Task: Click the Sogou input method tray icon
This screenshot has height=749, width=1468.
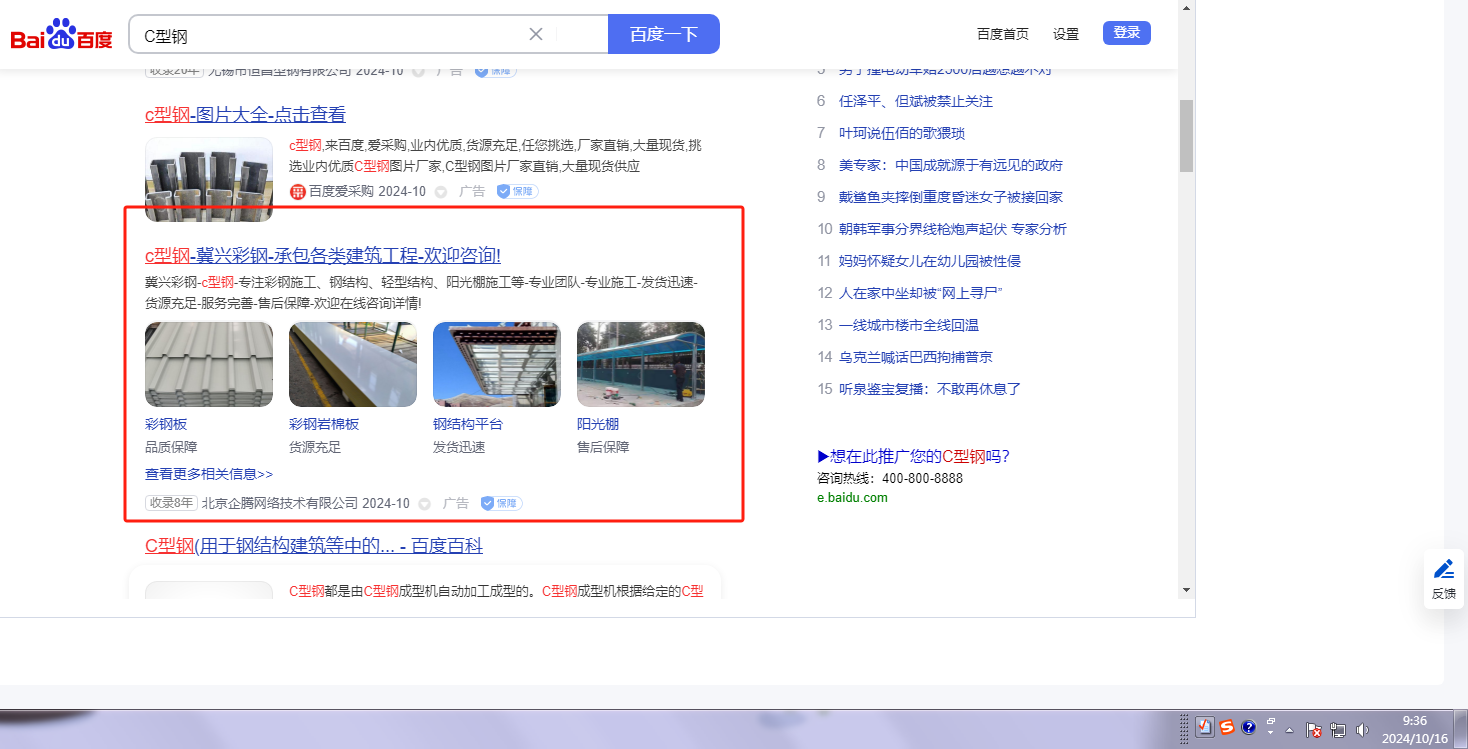Action: (x=1227, y=727)
